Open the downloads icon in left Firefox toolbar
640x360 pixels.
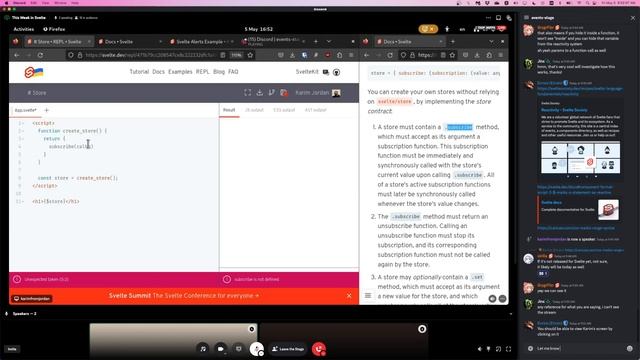coord(292,55)
